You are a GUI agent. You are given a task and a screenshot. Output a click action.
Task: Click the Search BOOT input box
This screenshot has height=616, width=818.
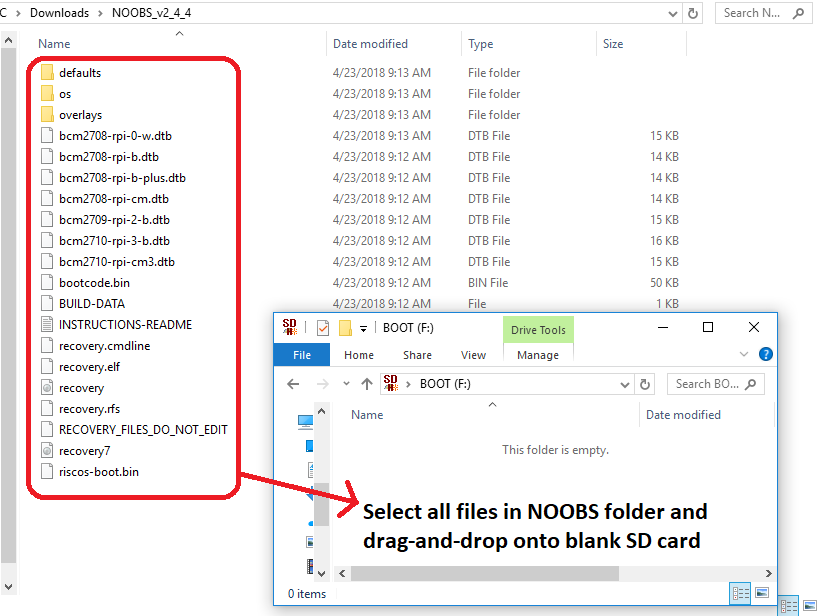pos(715,384)
